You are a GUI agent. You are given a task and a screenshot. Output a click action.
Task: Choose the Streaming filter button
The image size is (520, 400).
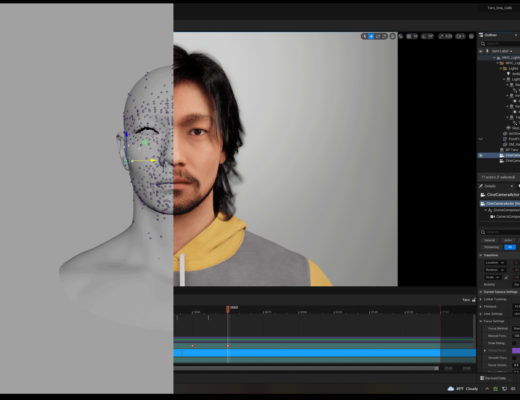pos(491,247)
